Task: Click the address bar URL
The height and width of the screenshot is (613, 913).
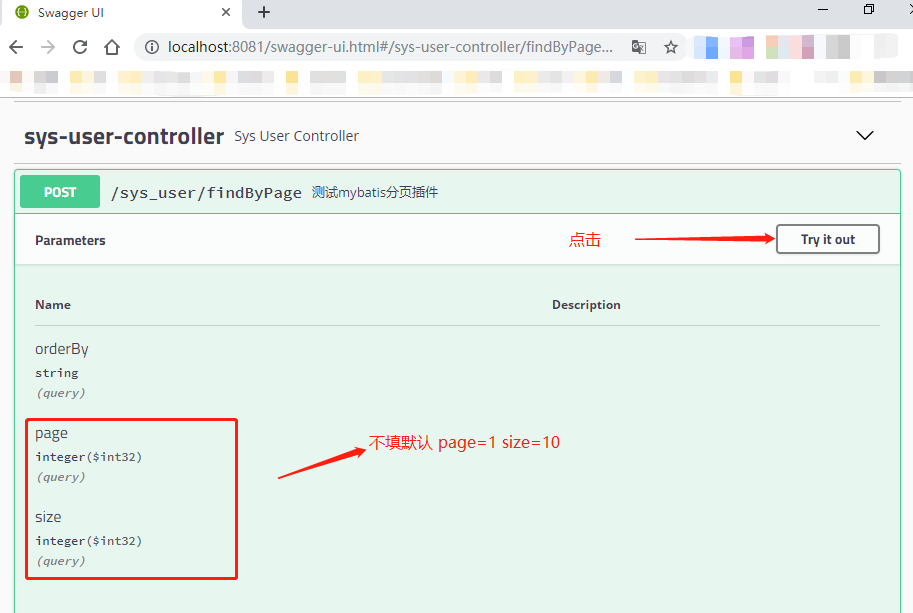Action: pyautogui.click(x=390, y=47)
